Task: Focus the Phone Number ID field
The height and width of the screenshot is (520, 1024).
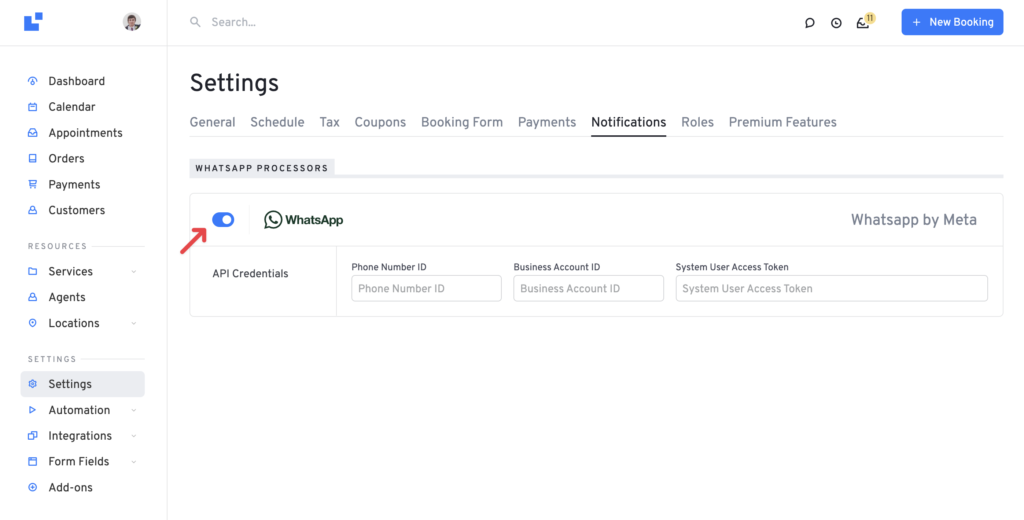Action: point(426,289)
